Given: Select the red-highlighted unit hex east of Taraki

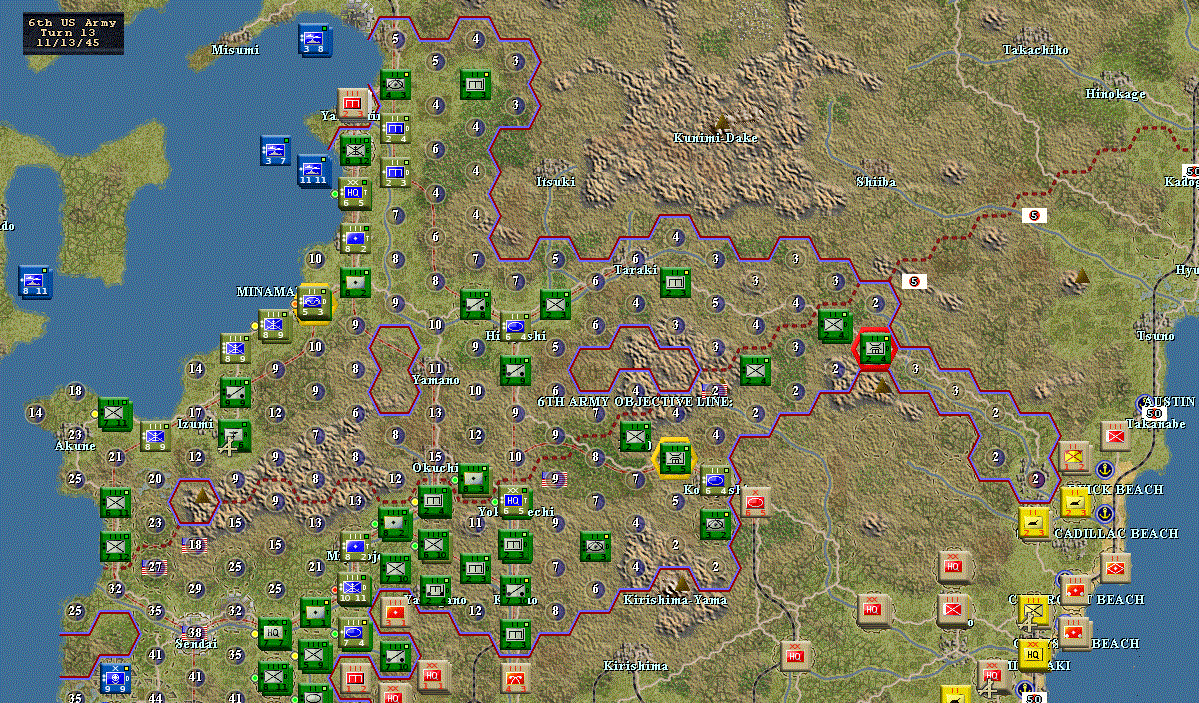Looking at the screenshot, I should point(875,349).
